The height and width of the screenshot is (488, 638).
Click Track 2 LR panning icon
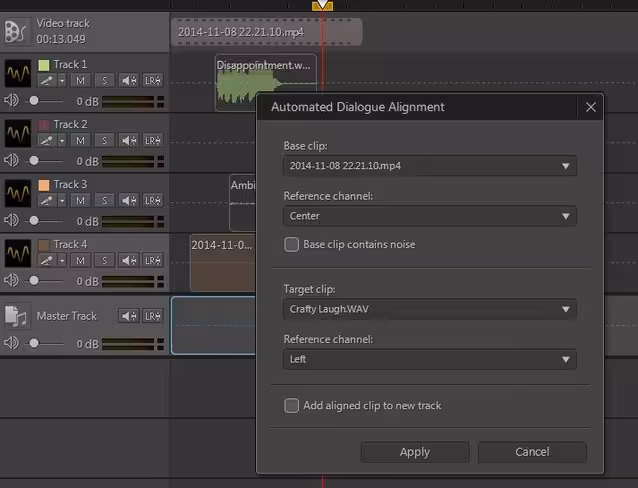[x=153, y=140]
